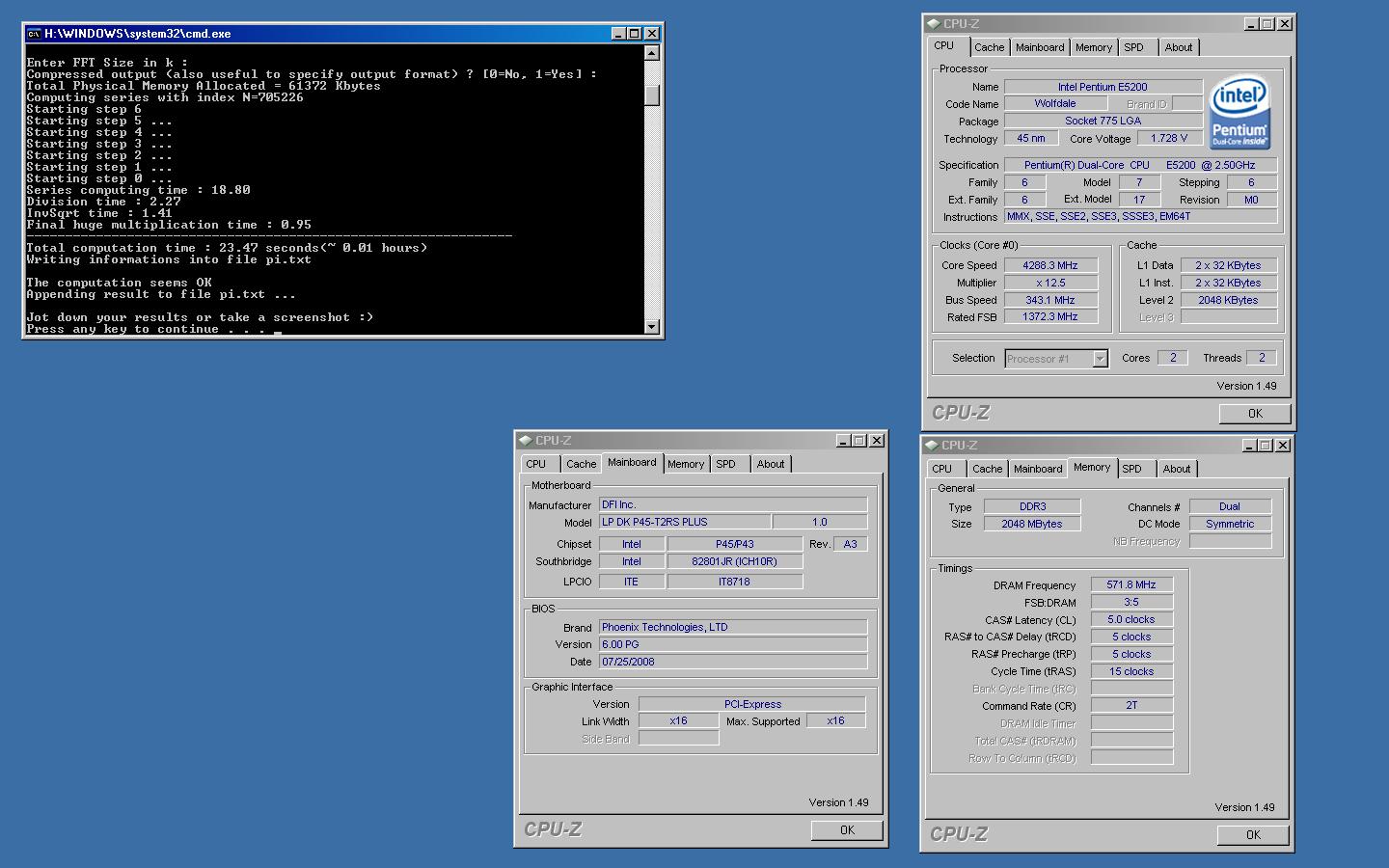Click the Symmetric DC mode value
The height and width of the screenshot is (868, 1389).
coord(1231,525)
